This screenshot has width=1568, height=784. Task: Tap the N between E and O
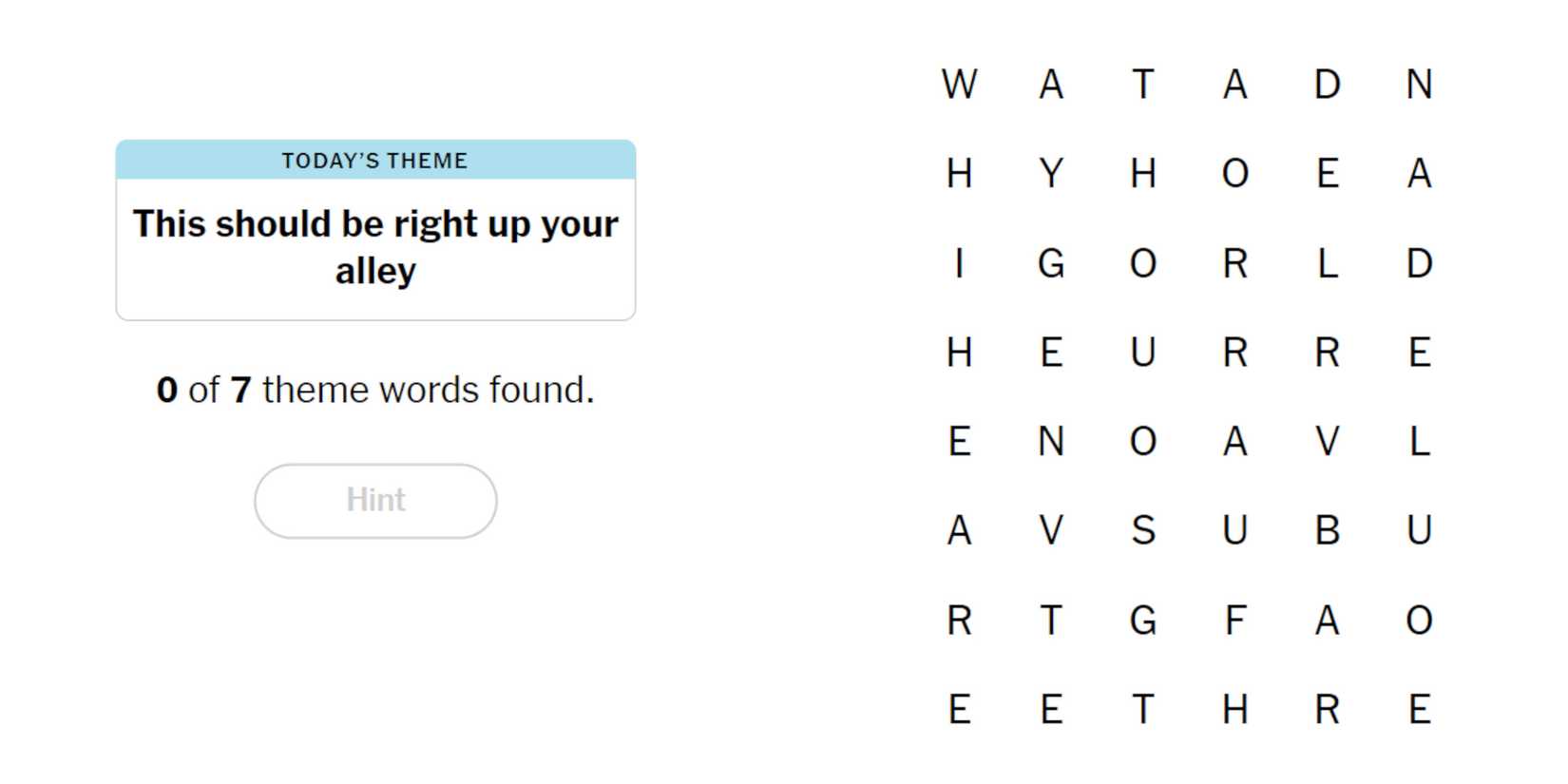tap(1051, 442)
